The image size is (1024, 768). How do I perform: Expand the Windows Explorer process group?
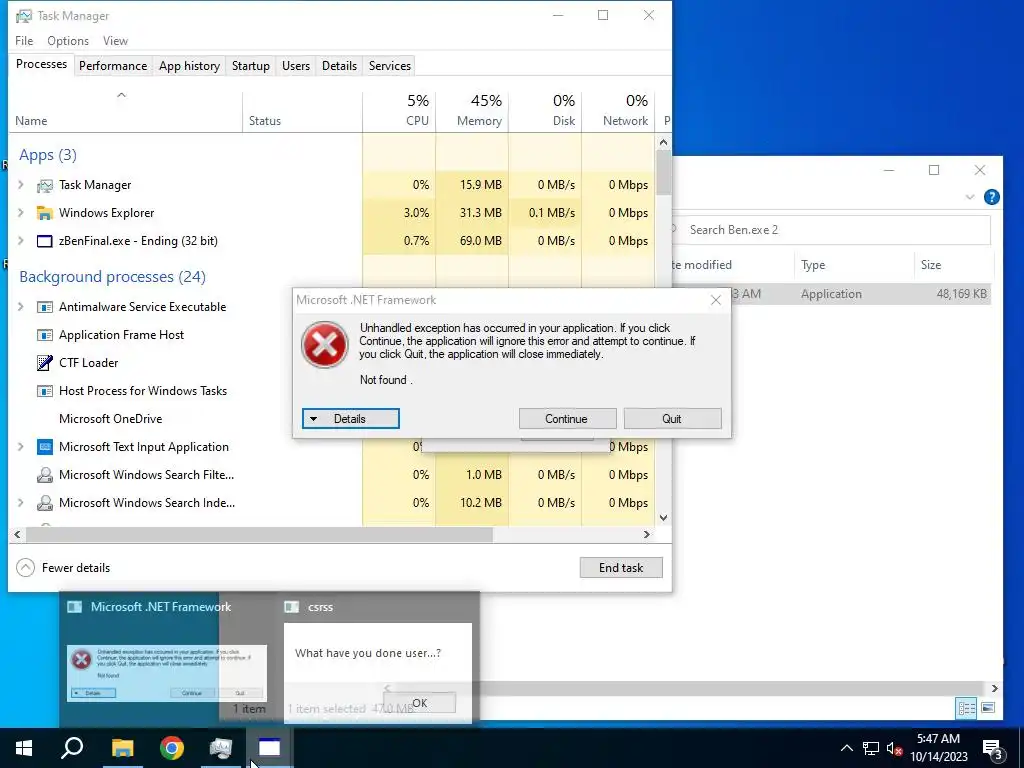[x=20, y=213]
